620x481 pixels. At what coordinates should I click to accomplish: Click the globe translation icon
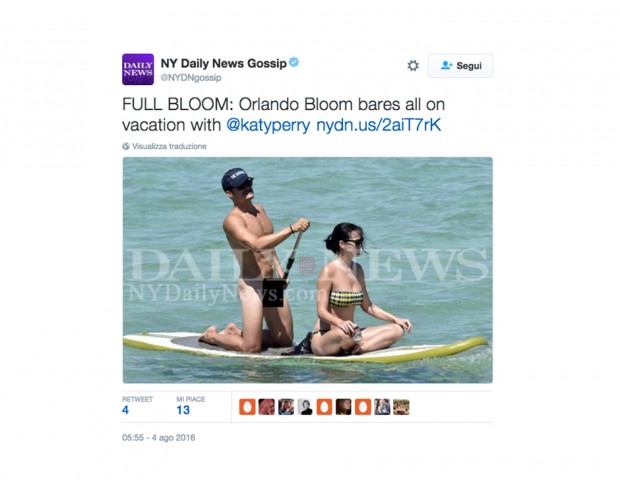click(x=126, y=146)
